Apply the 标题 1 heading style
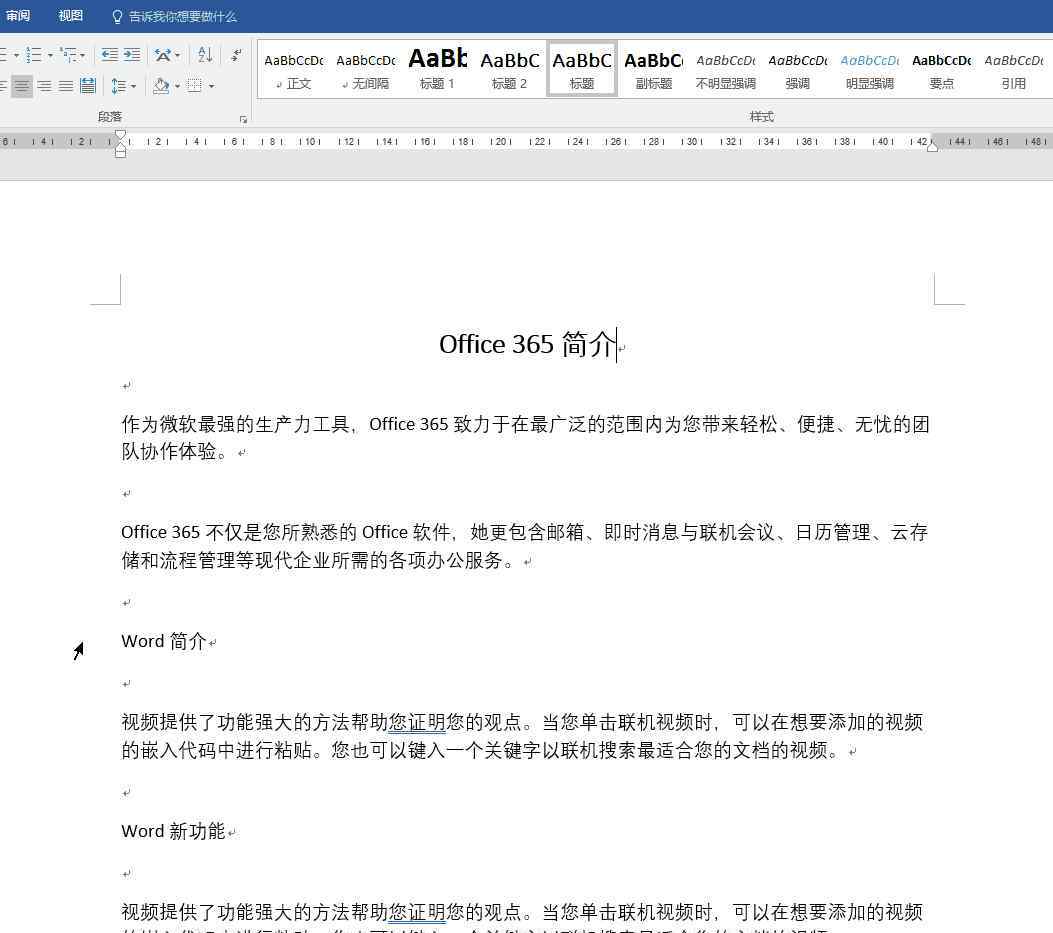This screenshot has width=1053, height=933. 438,70
